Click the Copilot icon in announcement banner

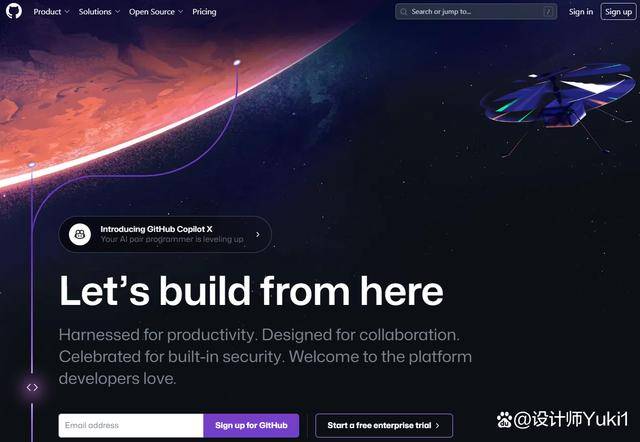[80, 234]
